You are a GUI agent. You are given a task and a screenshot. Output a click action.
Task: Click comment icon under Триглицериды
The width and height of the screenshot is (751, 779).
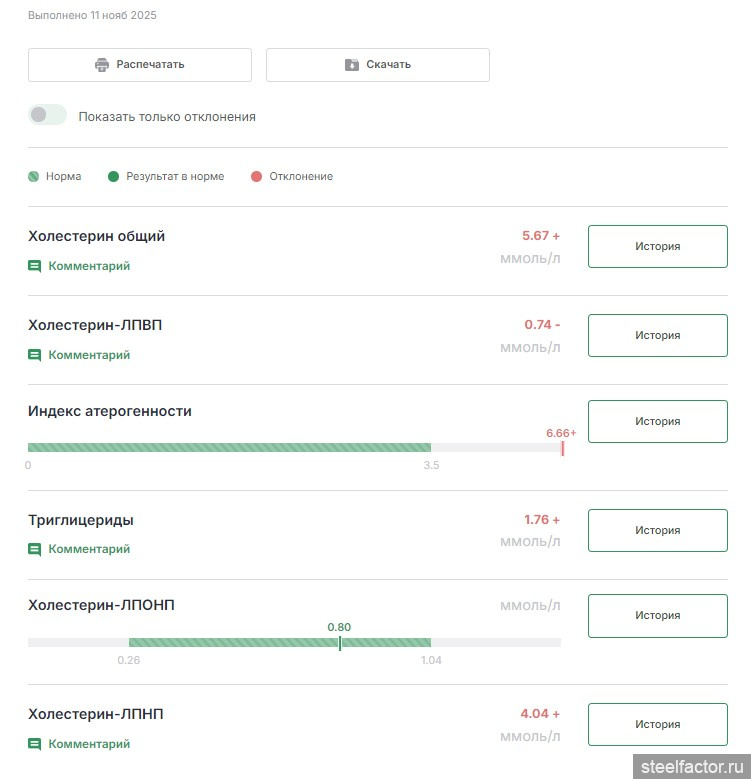pos(35,549)
